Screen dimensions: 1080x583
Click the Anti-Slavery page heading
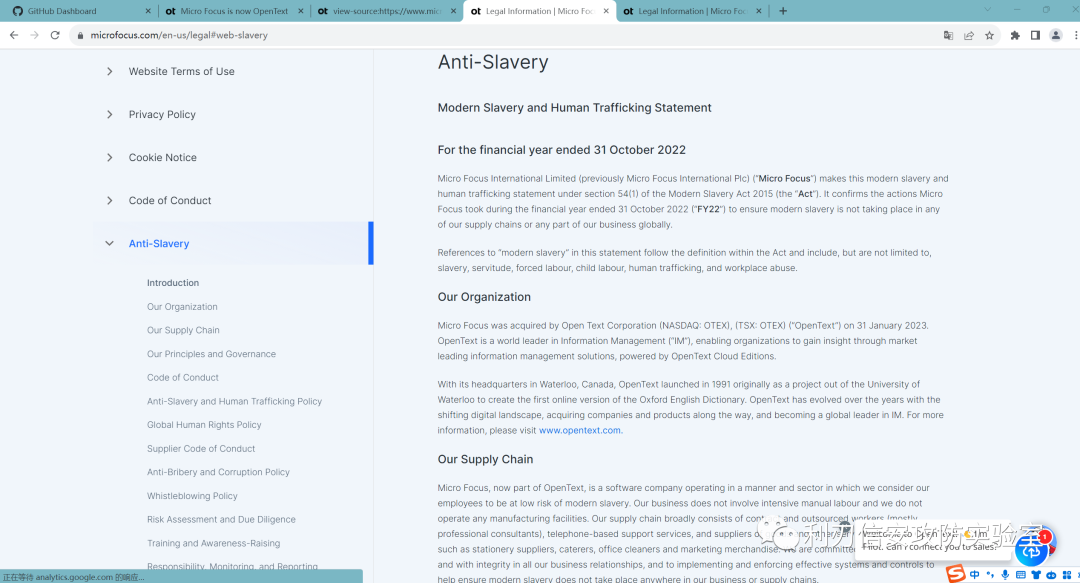click(493, 62)
